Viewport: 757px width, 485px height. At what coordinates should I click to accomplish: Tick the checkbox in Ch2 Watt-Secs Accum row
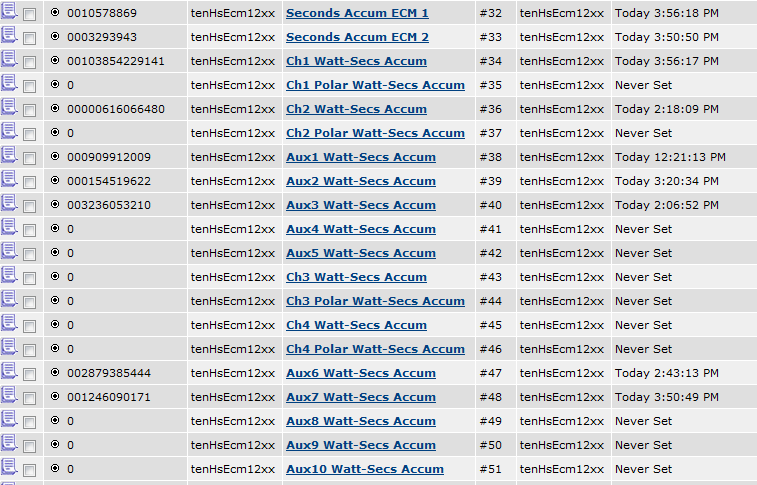[x=30, y=110]
